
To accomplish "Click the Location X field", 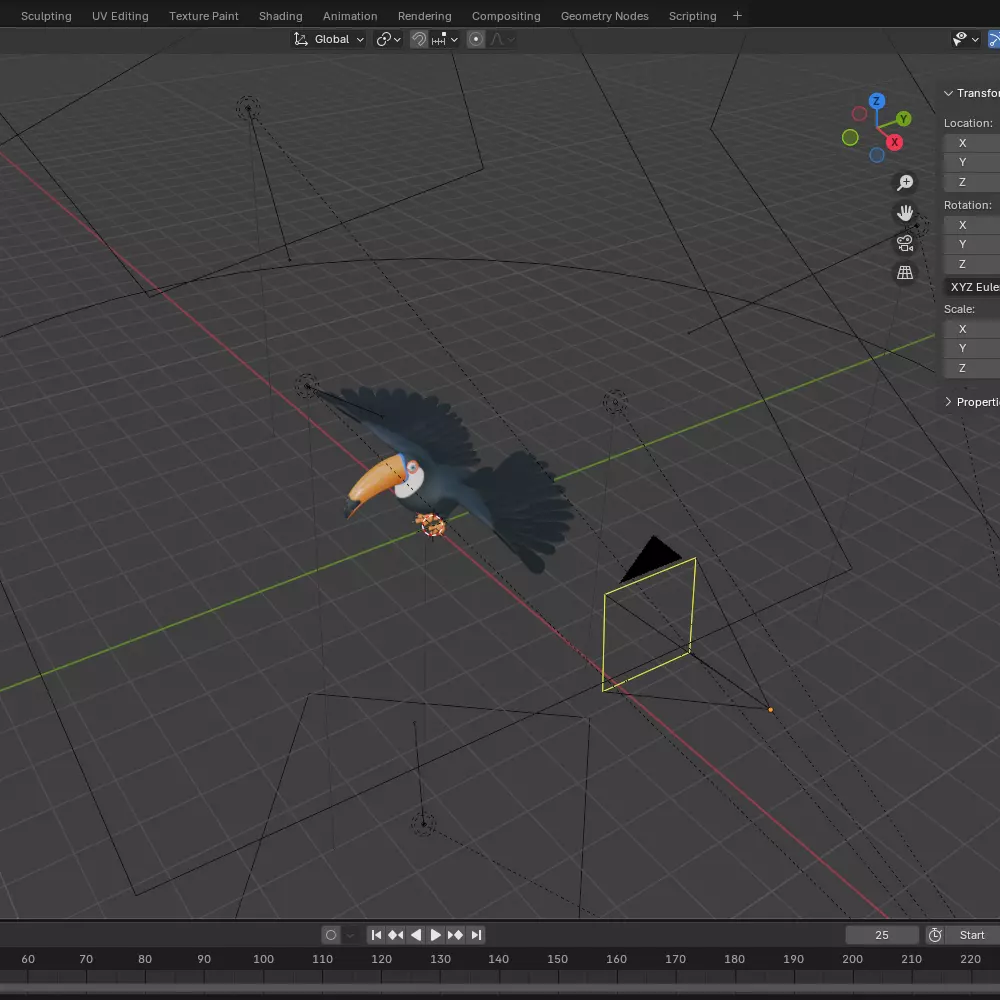I will (x=971, y=143).
